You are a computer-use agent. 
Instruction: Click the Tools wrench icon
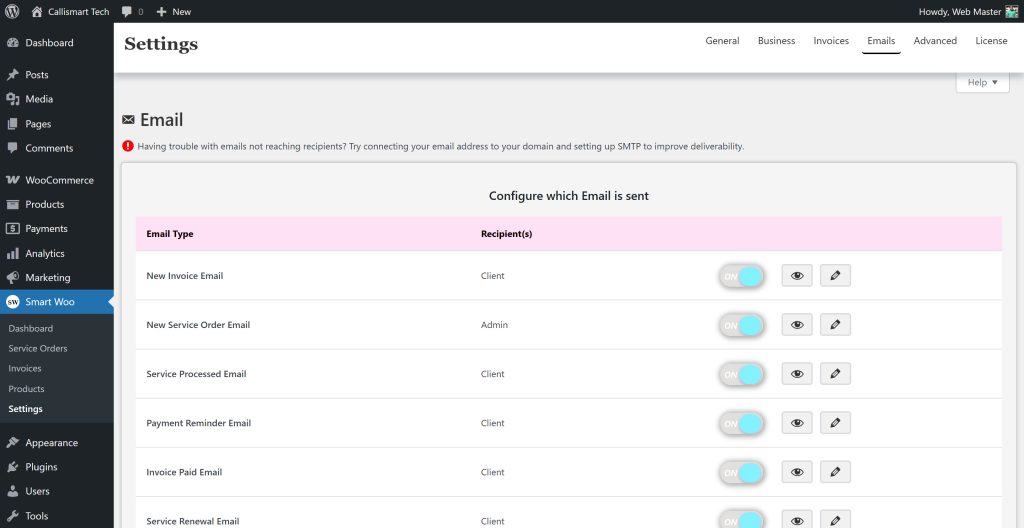pos(12,516)
